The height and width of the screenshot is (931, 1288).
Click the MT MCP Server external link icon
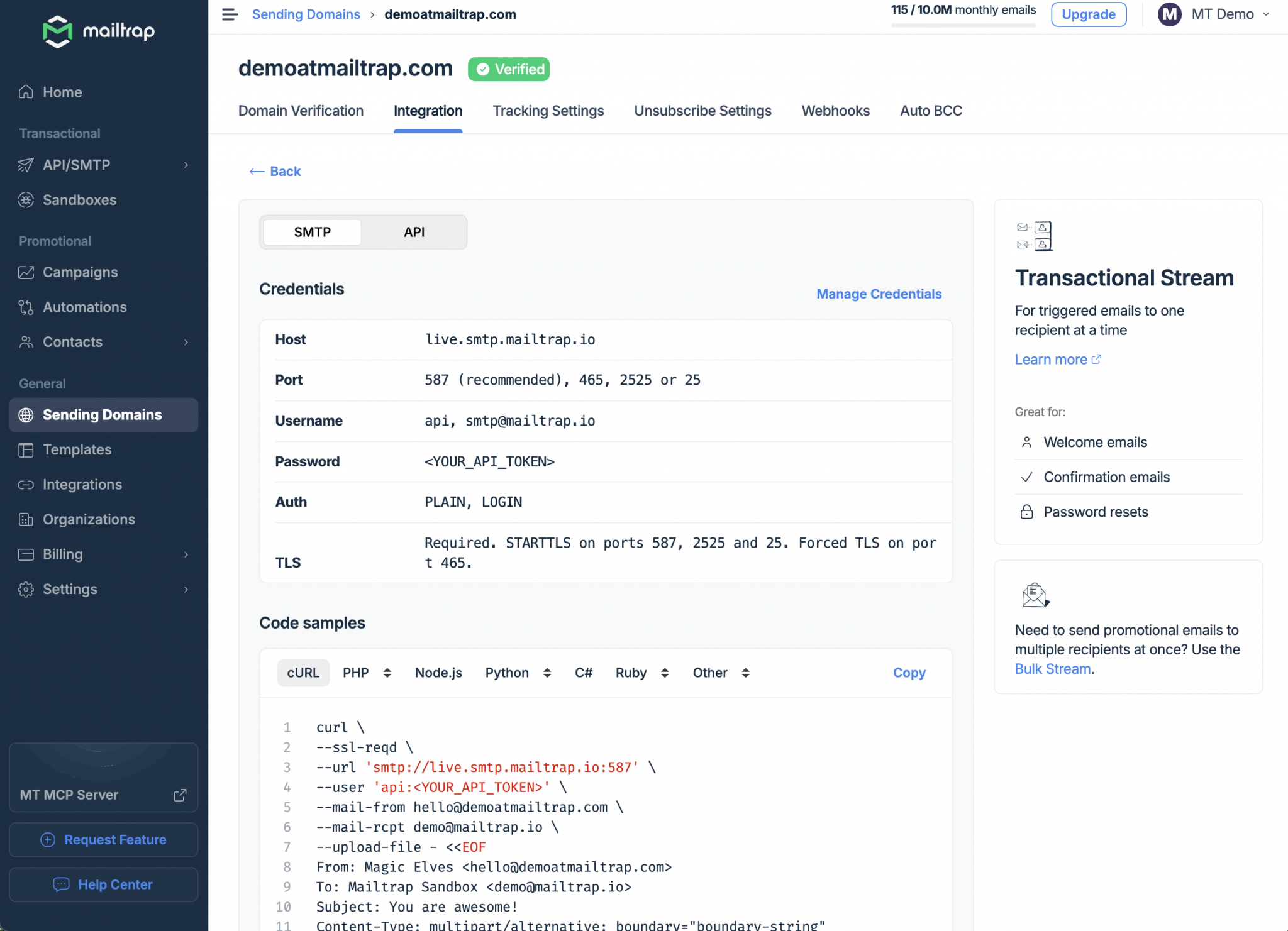[180, 795]
